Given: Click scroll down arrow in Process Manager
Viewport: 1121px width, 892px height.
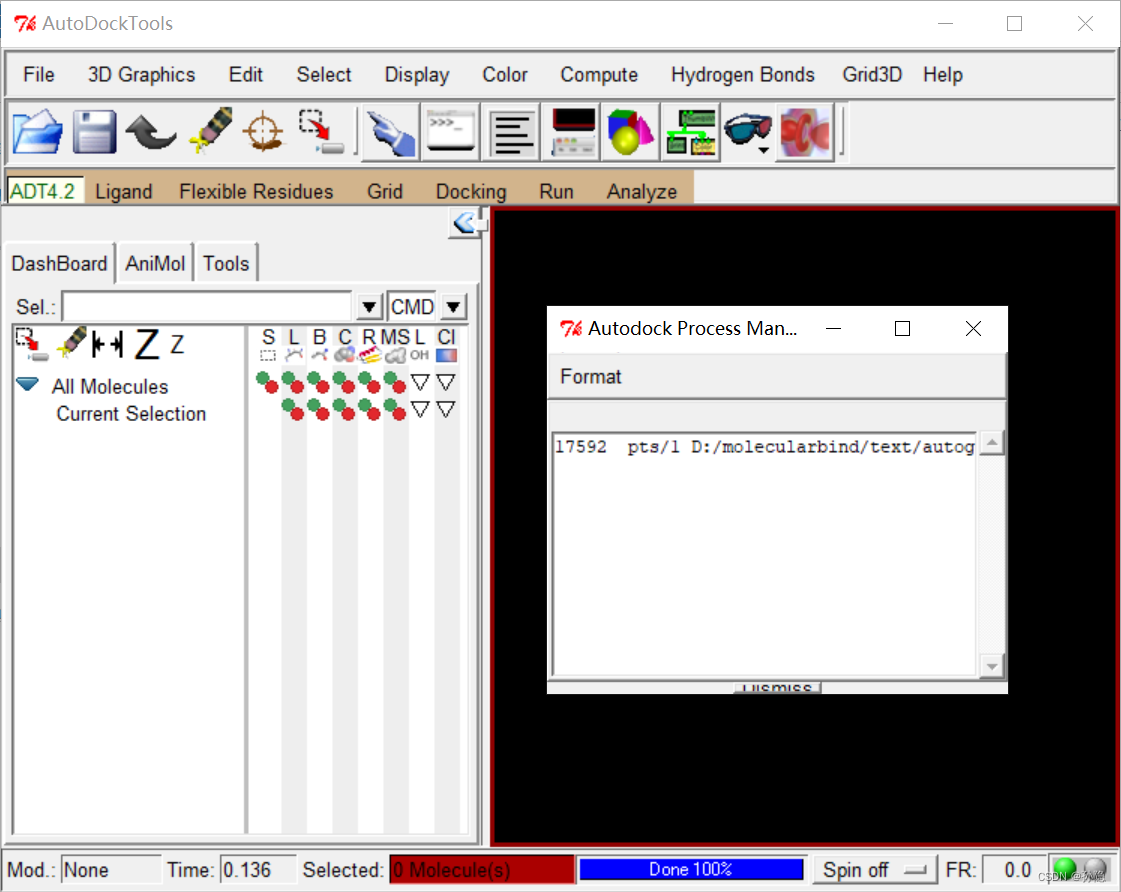Looking at the screenshot, I should click(992, 667).
